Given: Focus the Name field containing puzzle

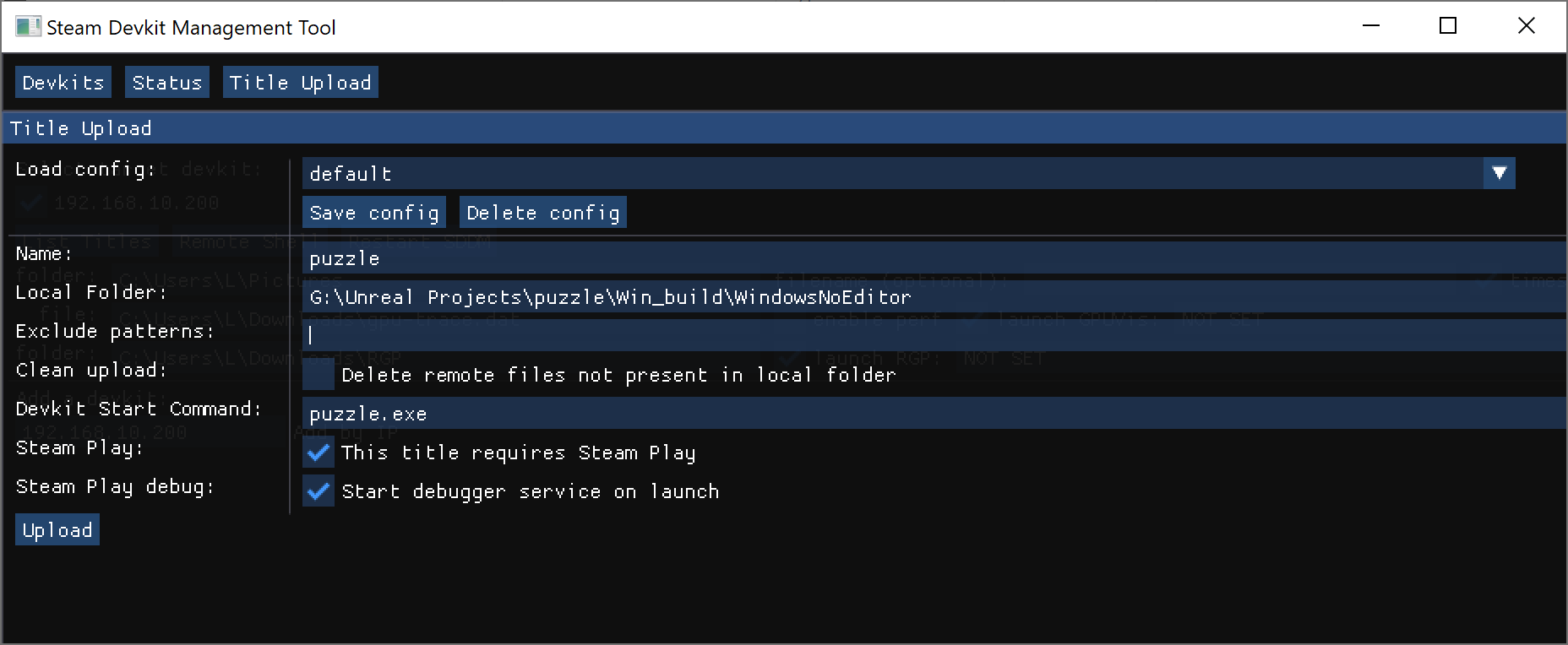Looking at the screenshot, I should click(x=929, y=258).
